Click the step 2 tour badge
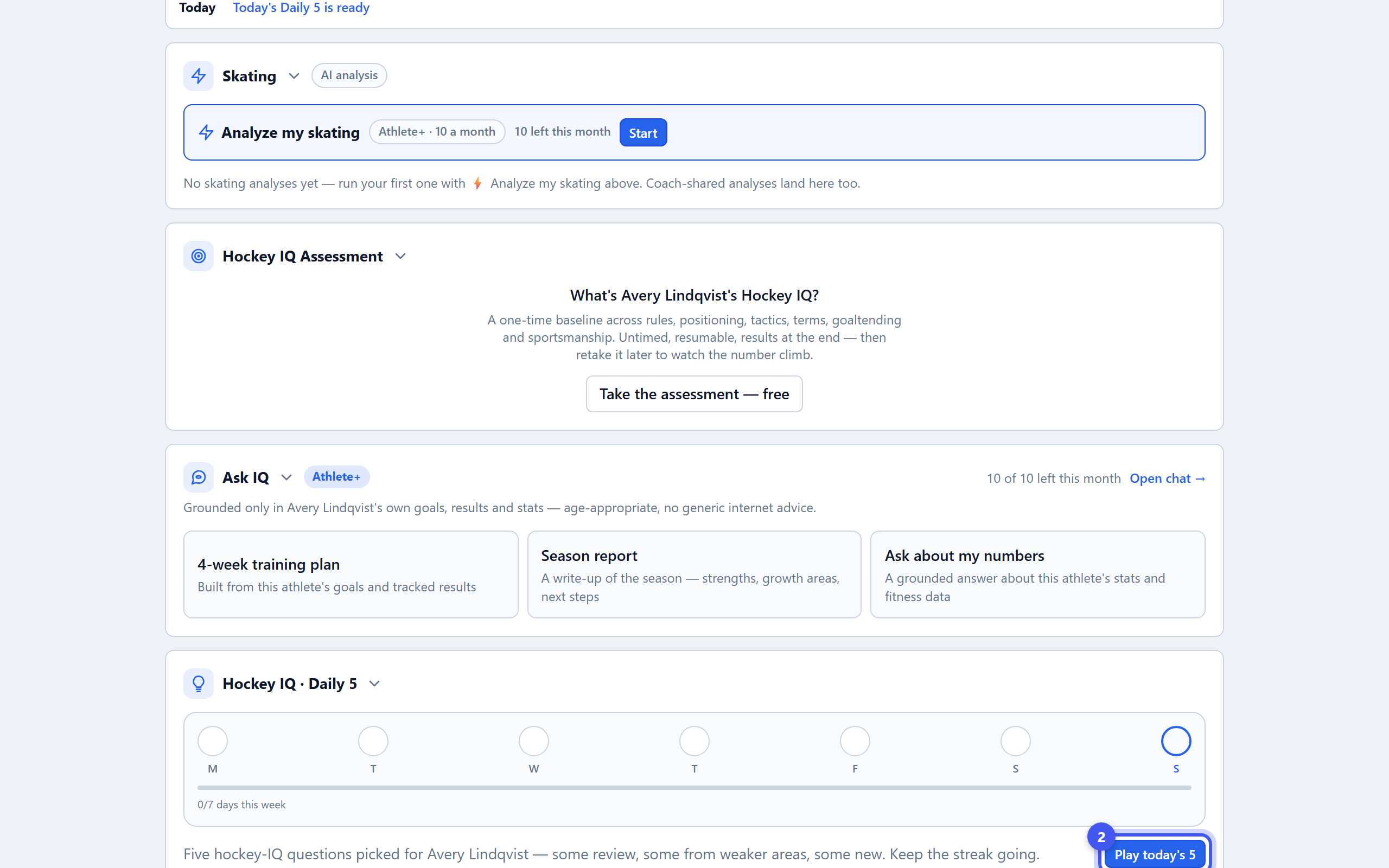The width and height of the screenshot is (1389, 868). [x=1101, y=837]
